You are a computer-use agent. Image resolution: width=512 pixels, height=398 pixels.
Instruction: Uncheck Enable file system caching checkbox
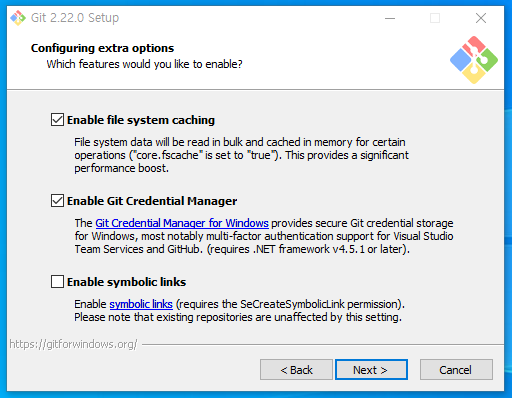click(57, 120)
